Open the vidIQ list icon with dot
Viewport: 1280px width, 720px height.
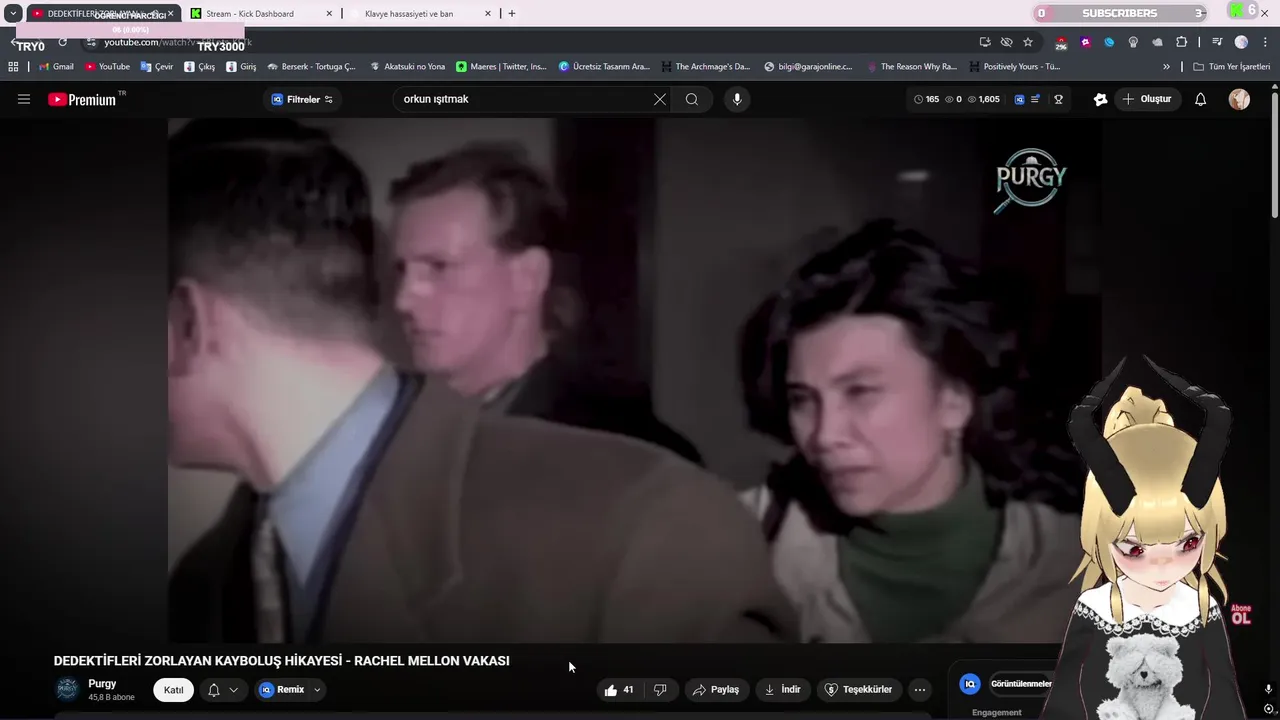point(1036,99)
